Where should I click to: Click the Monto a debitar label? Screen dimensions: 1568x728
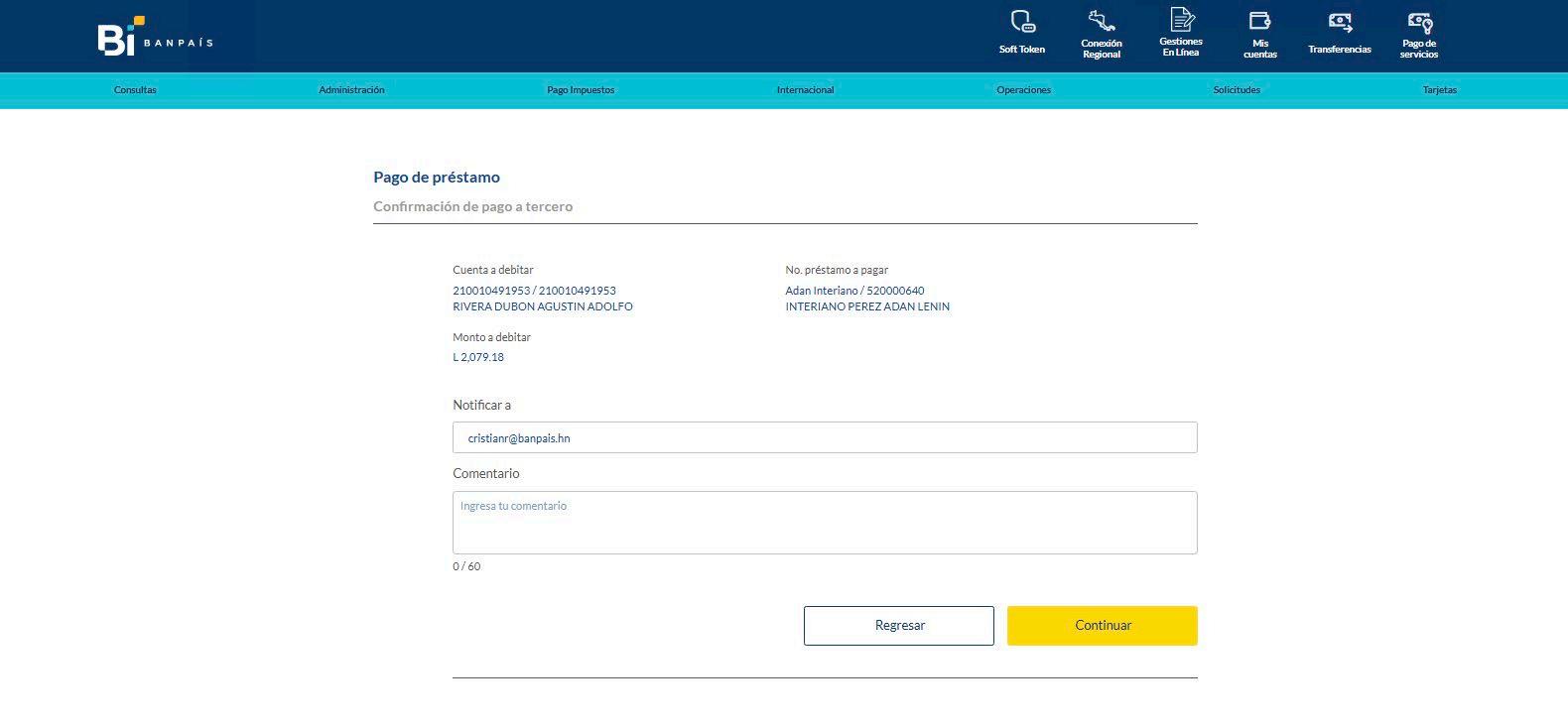491,337
